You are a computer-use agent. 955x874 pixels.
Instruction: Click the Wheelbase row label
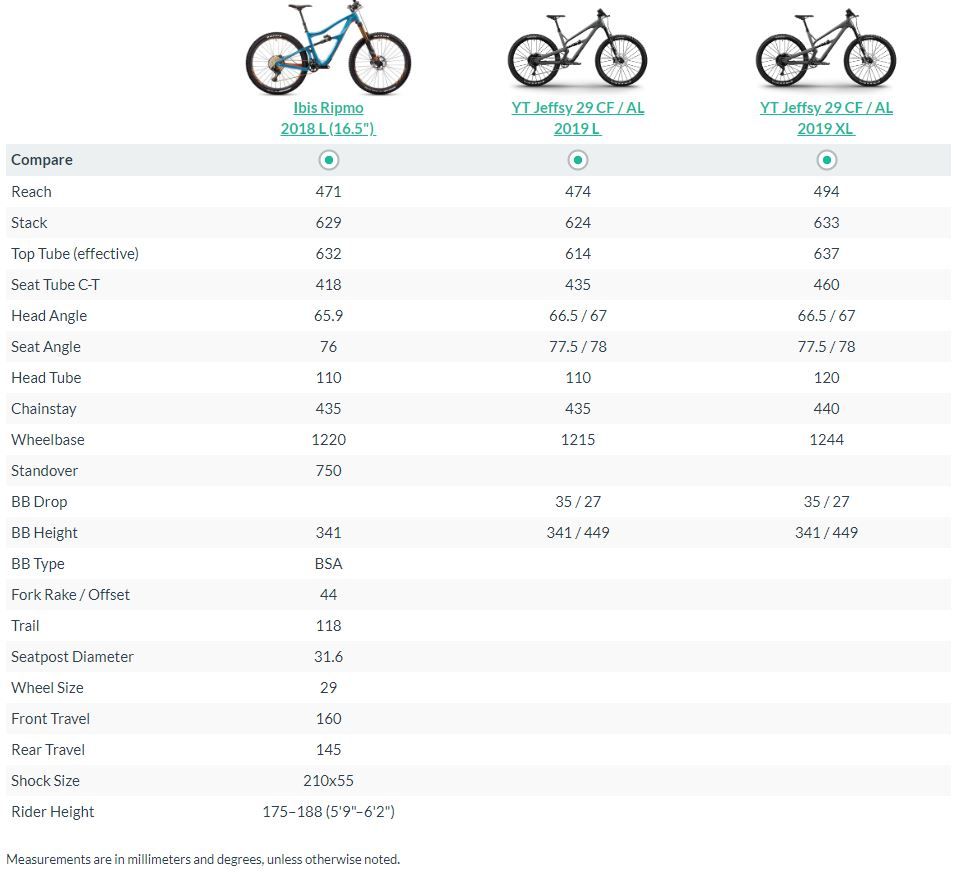(x=48, y=439)
